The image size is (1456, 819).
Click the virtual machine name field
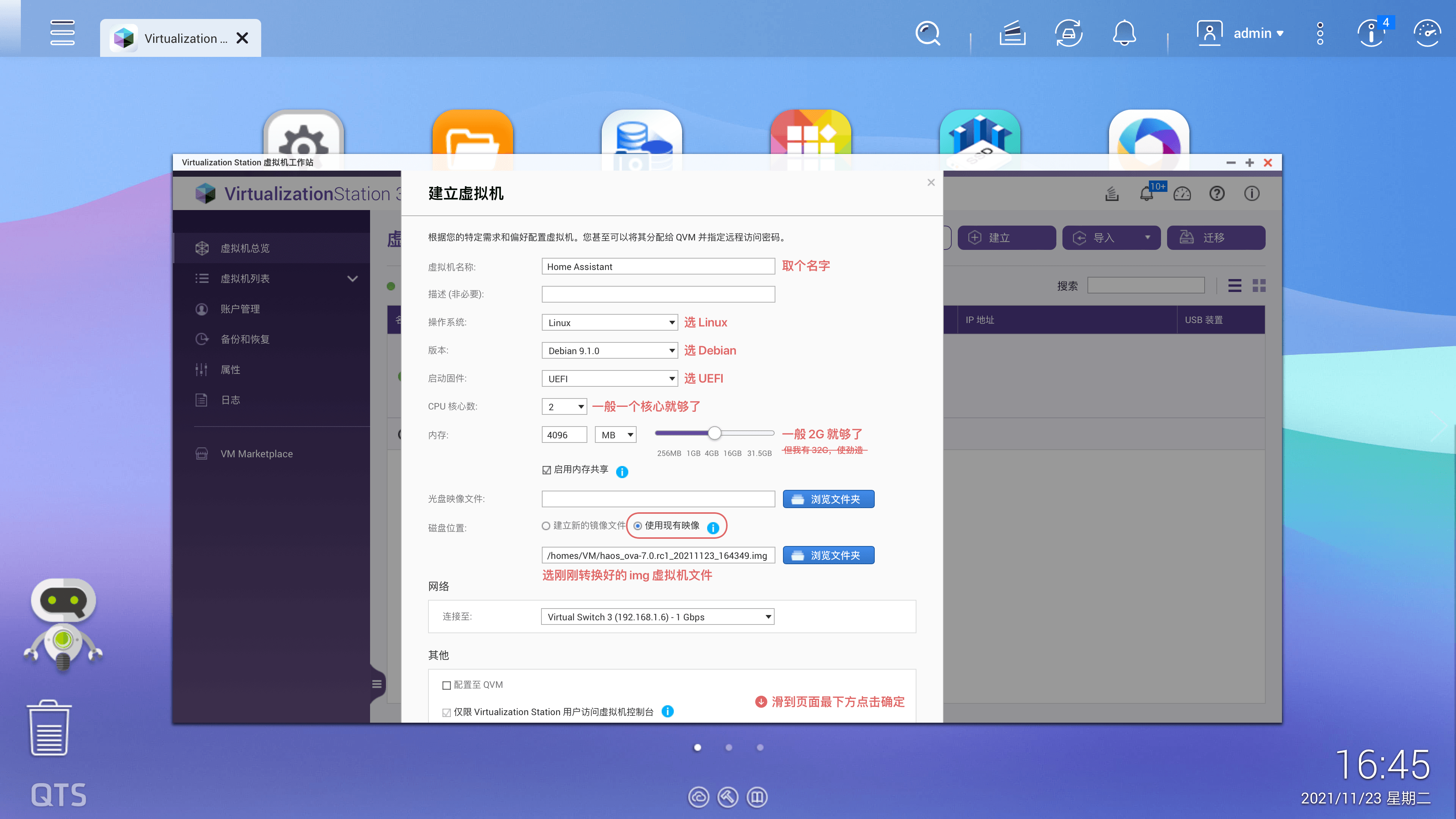[x=658, y=266]
